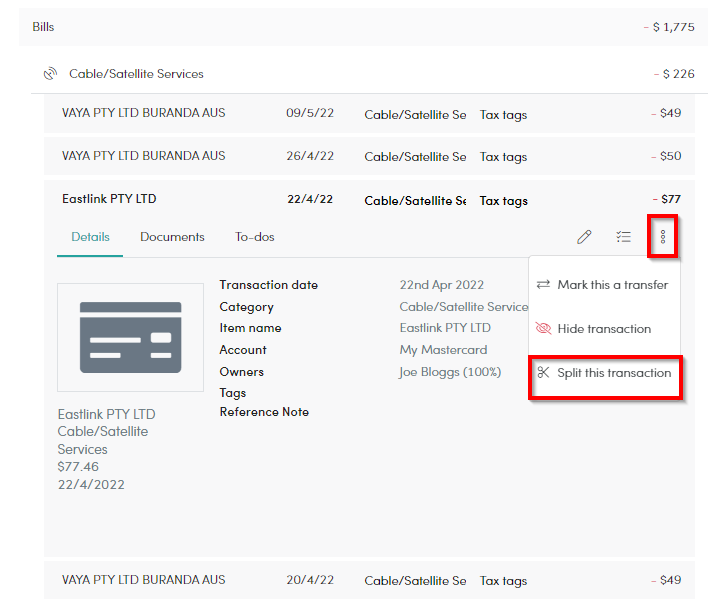Expand VAYA transaction dated 09/5/22

pyautogui.click(x=369, y=113)
